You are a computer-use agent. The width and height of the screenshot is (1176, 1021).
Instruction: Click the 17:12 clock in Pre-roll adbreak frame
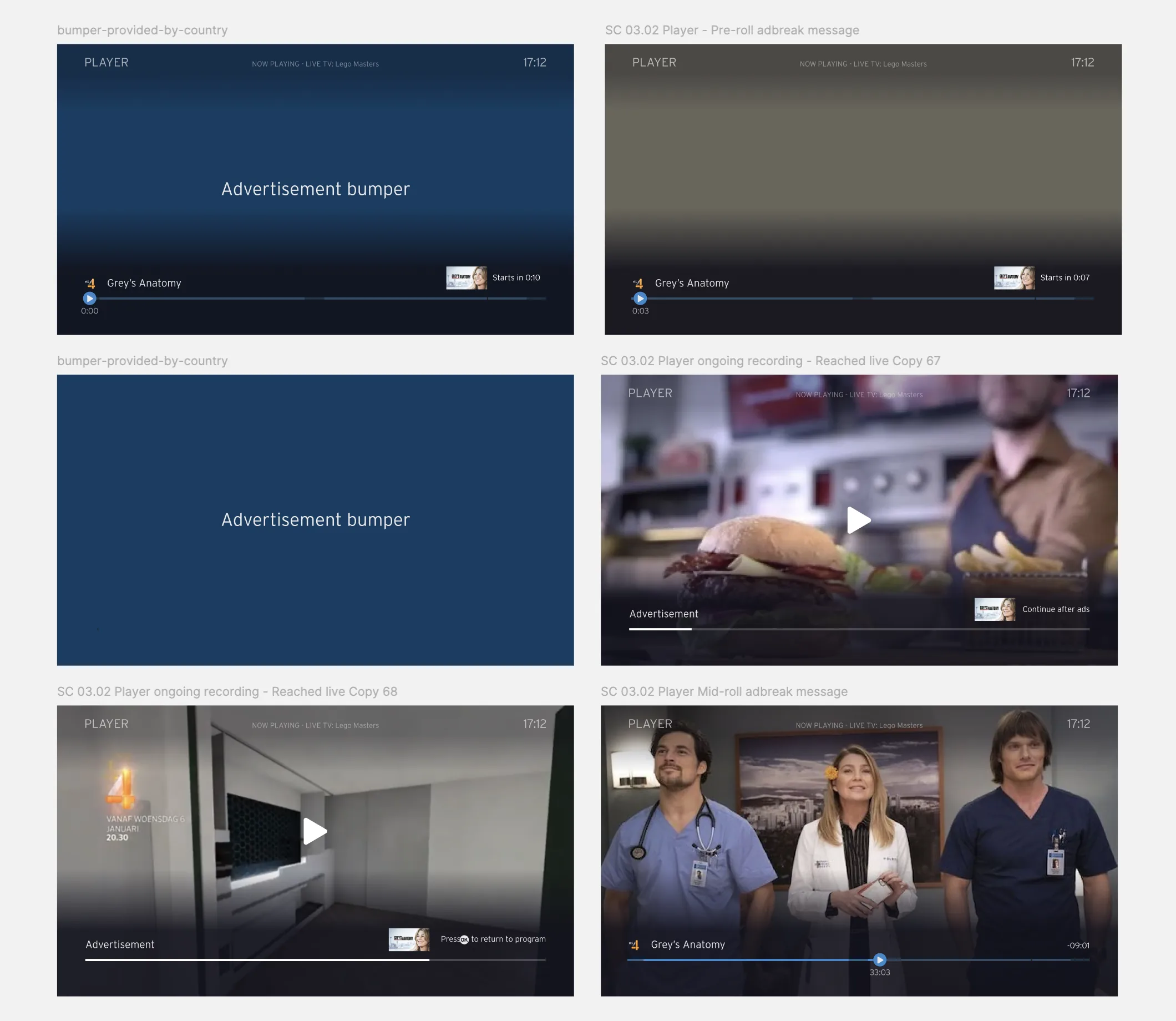(1082, 62)
